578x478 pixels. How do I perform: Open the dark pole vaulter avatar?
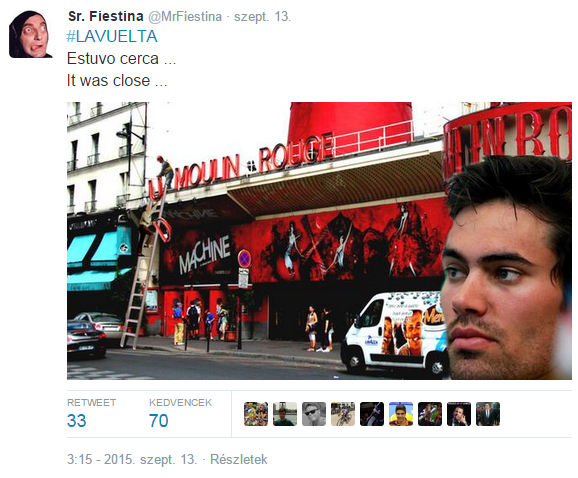pyautogui.click(x=372, y=414)
